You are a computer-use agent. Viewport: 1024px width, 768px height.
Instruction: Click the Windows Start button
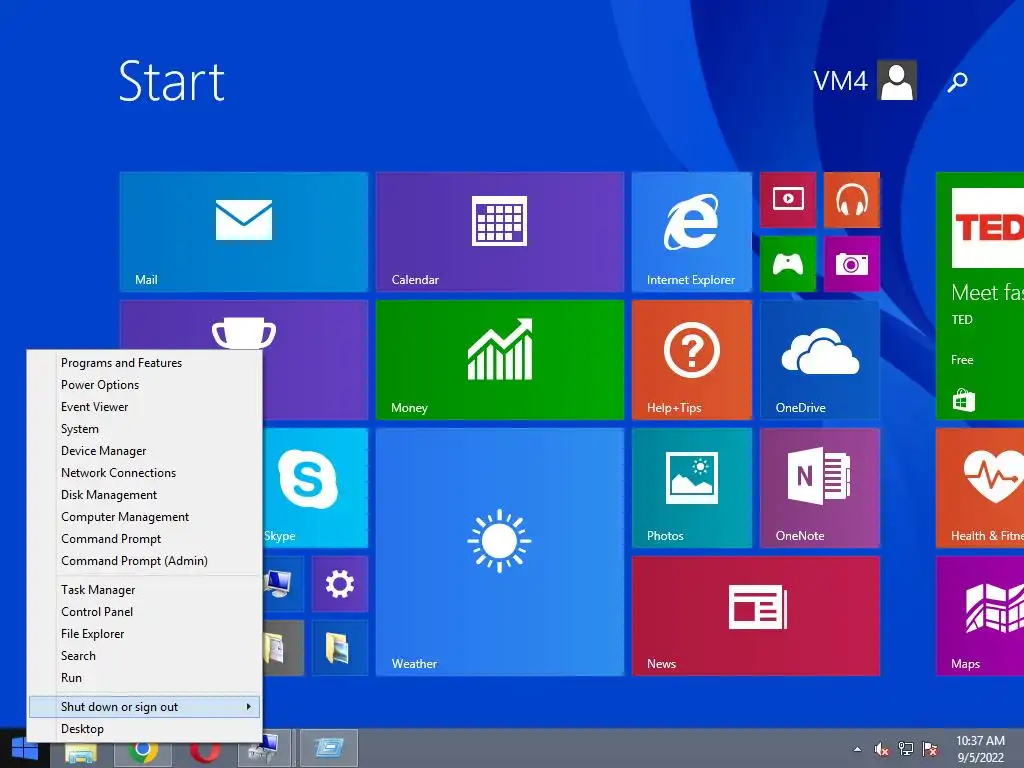[24, 748]
